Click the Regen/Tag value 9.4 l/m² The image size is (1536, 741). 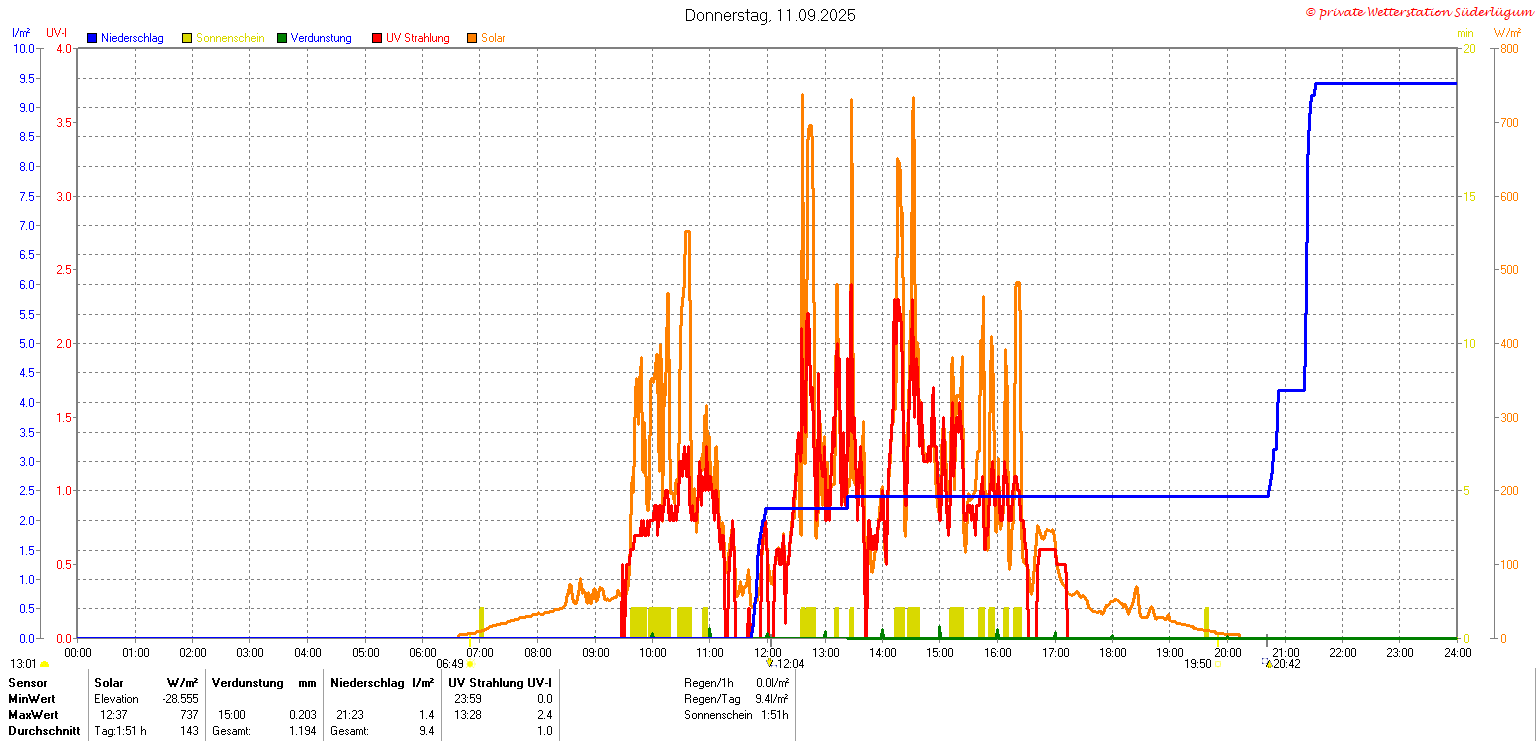tap(772, 699)
